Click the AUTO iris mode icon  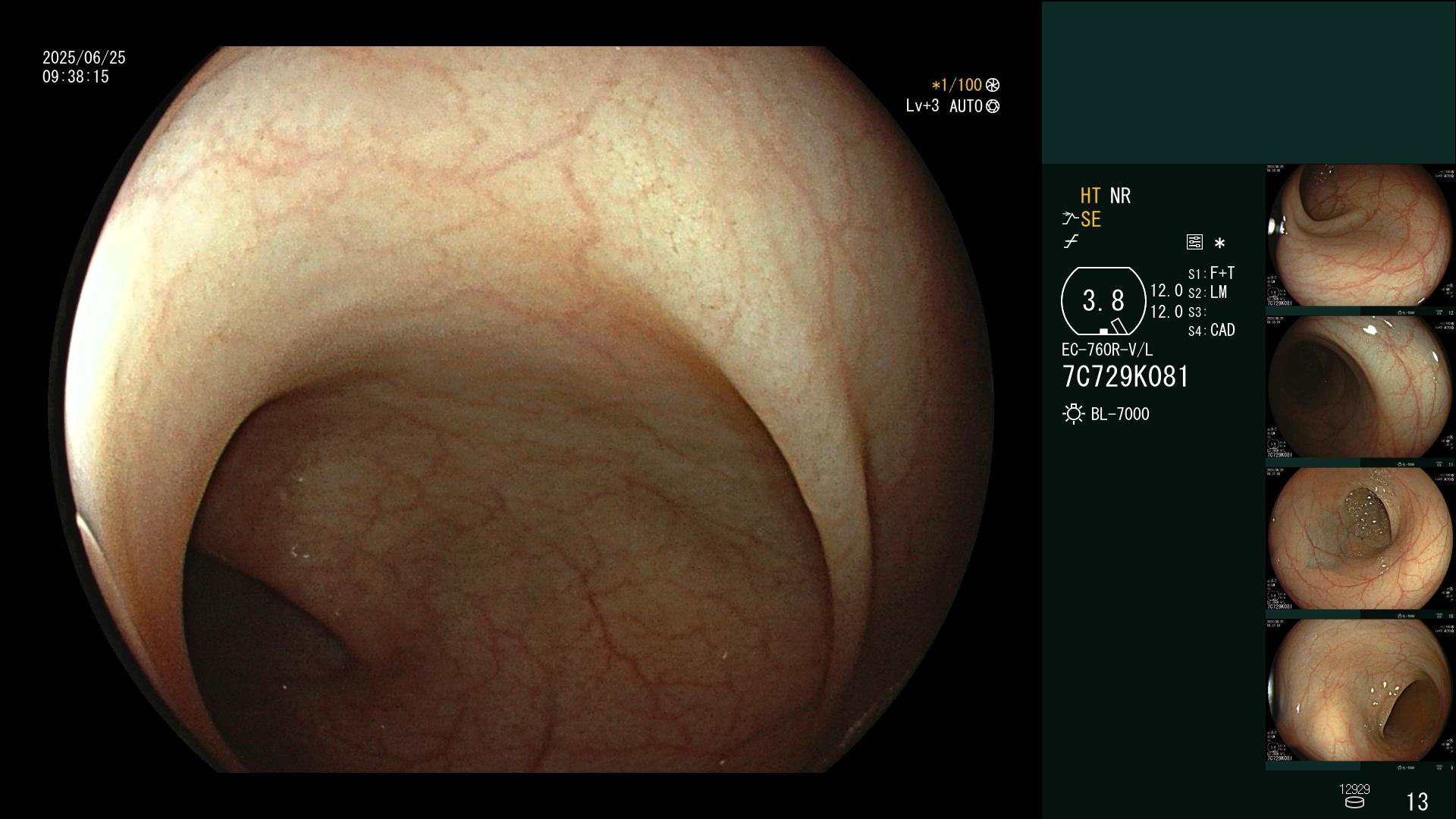tap(993, 106)
